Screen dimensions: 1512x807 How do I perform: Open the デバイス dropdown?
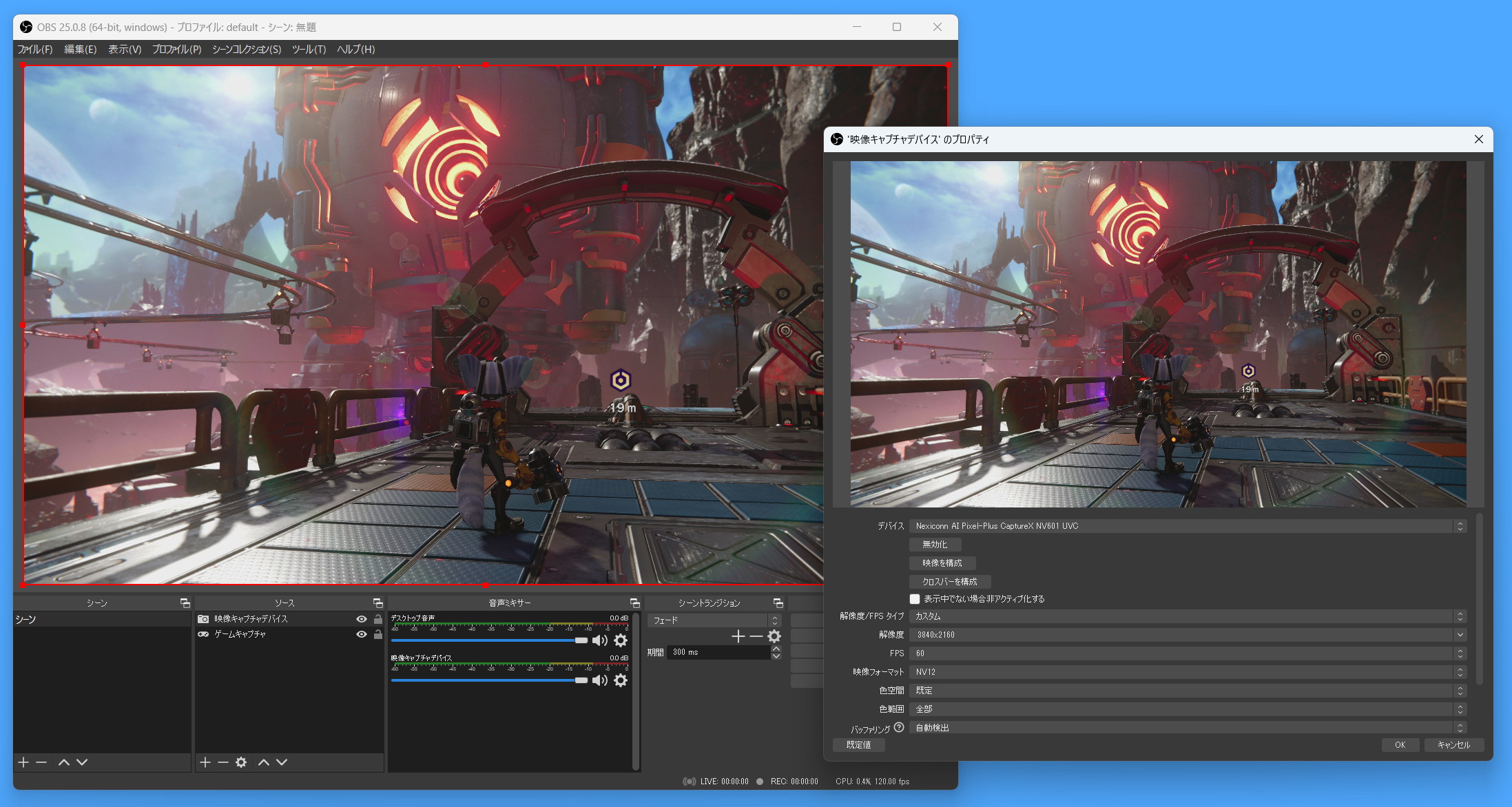coord(1188,526)
